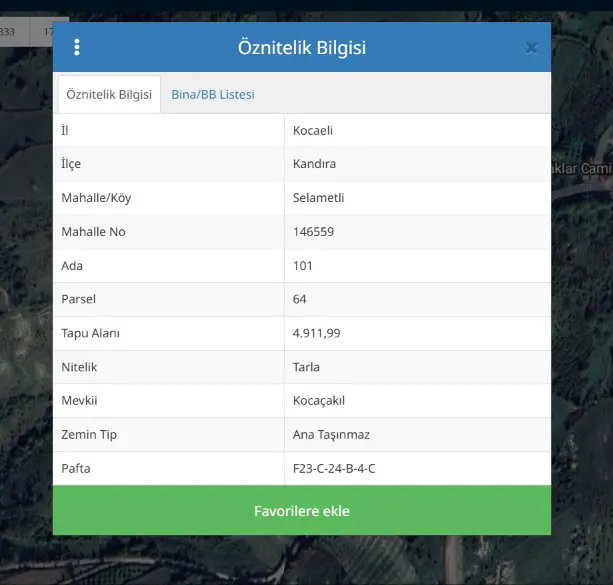Viewport: 613px width, 585px height.
Task: Click the Parsel value 64
Action: [300, 299]
